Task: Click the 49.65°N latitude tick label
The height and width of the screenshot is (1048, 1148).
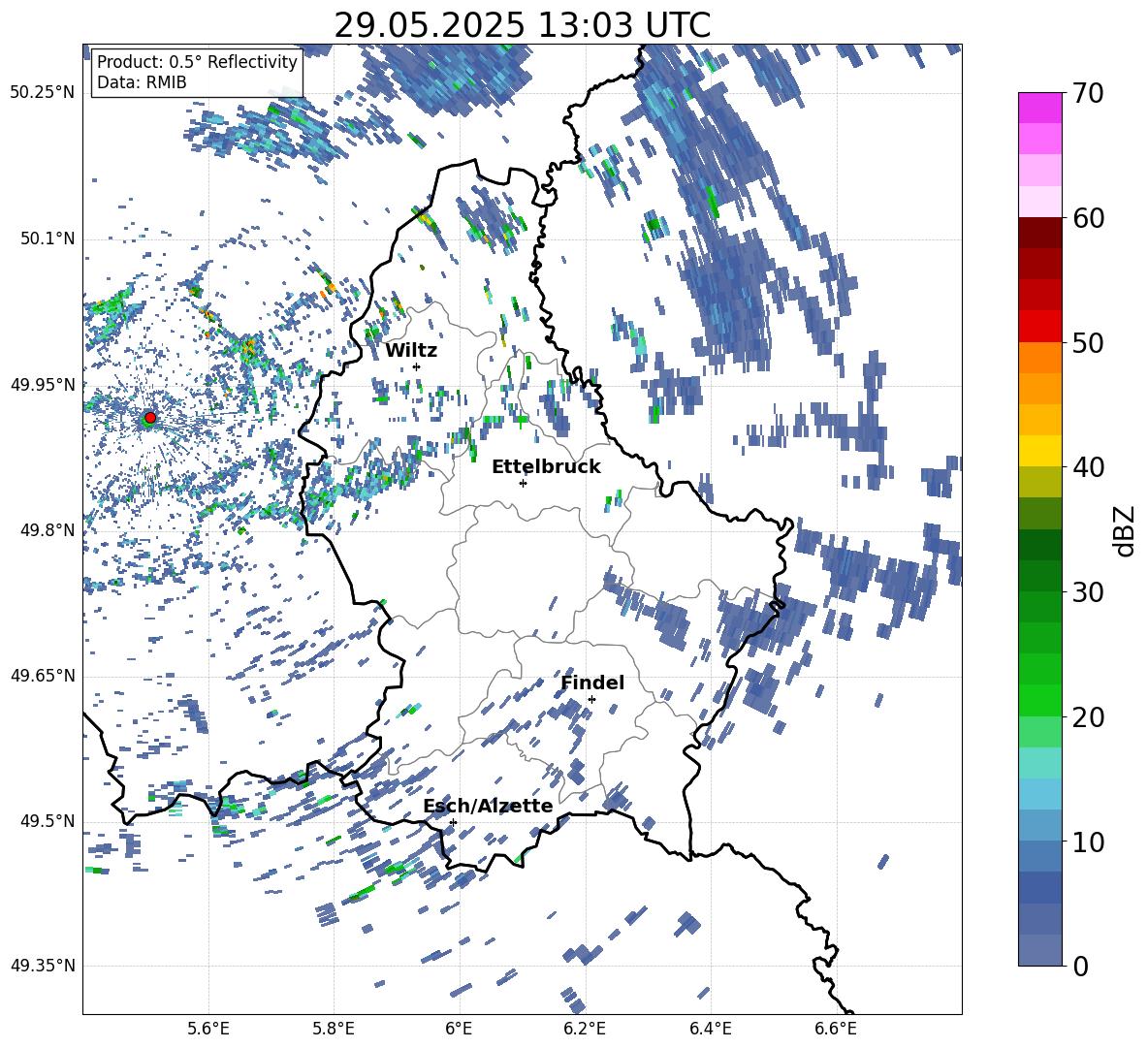Action: pos(43,676)
